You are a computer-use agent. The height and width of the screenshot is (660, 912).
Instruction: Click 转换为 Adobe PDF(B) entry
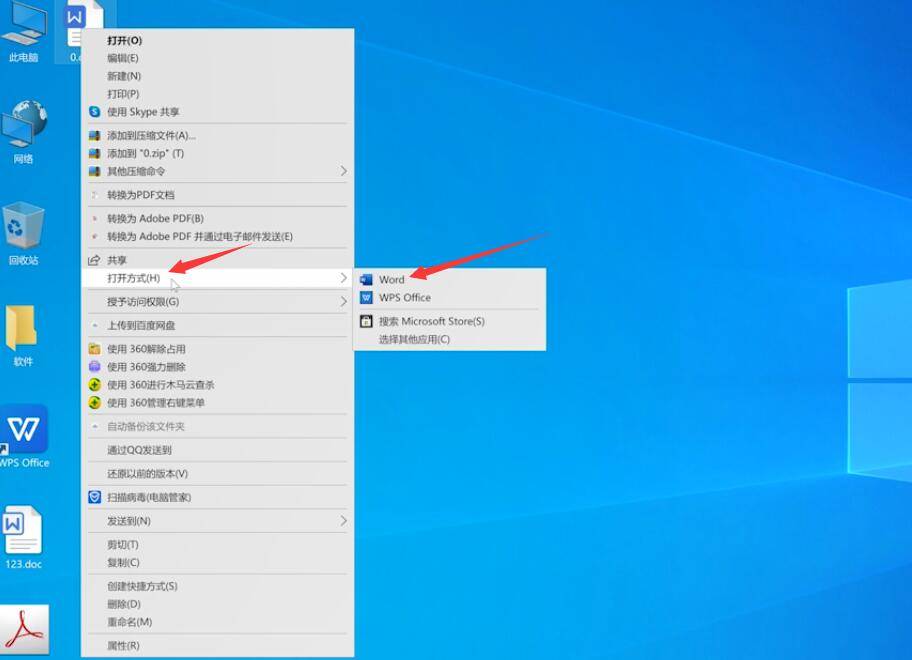click(155, 219)
